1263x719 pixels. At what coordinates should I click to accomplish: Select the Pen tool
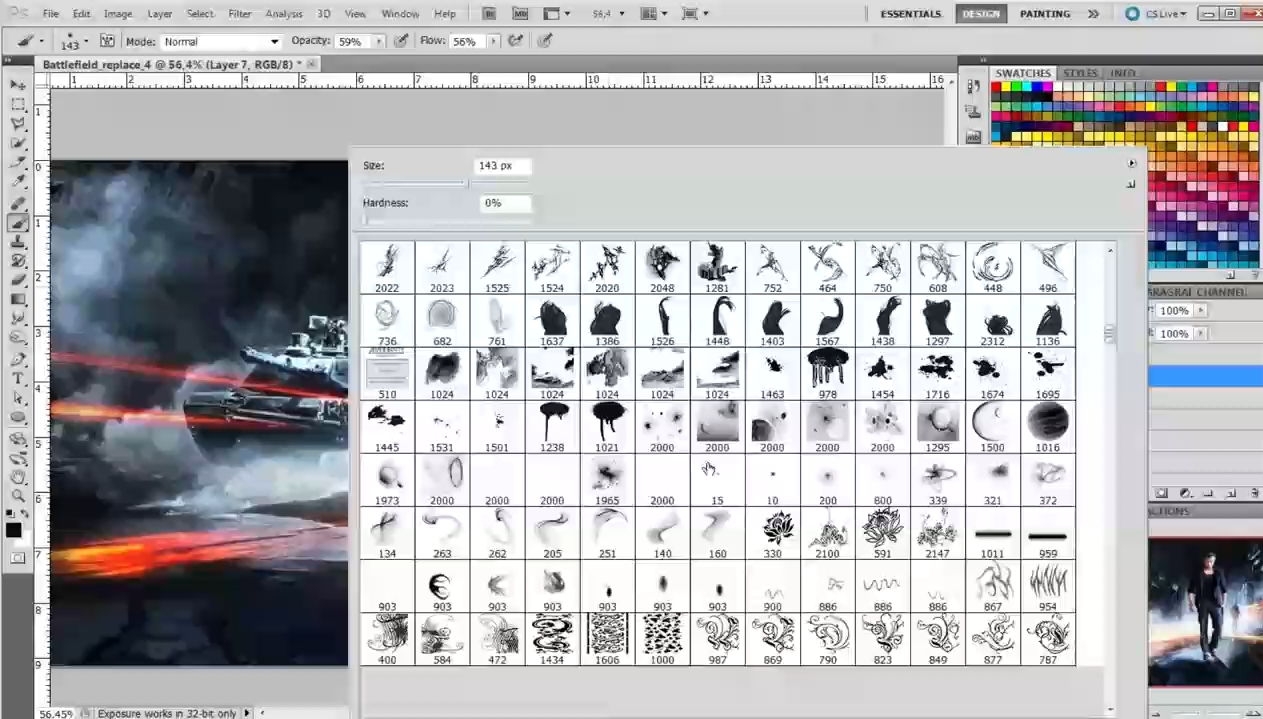pos(18,360)
